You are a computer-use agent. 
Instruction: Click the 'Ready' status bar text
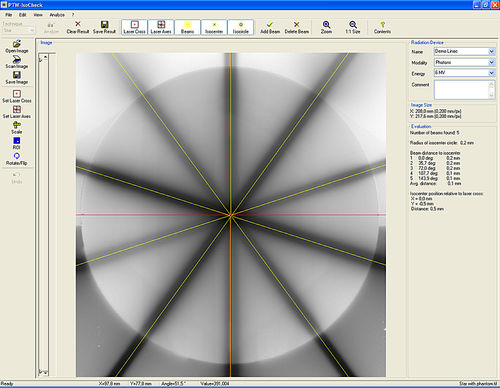(x=7, y=384)
